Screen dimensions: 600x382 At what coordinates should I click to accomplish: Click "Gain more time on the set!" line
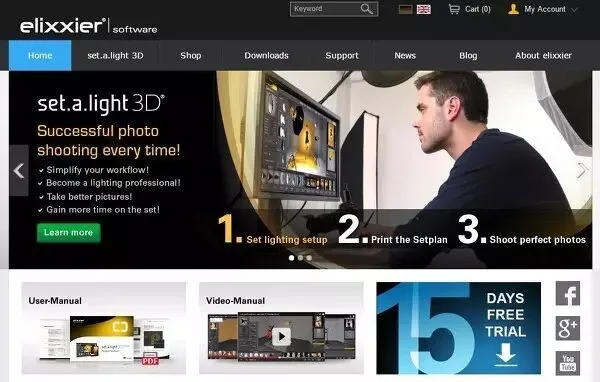coord(103,210)
